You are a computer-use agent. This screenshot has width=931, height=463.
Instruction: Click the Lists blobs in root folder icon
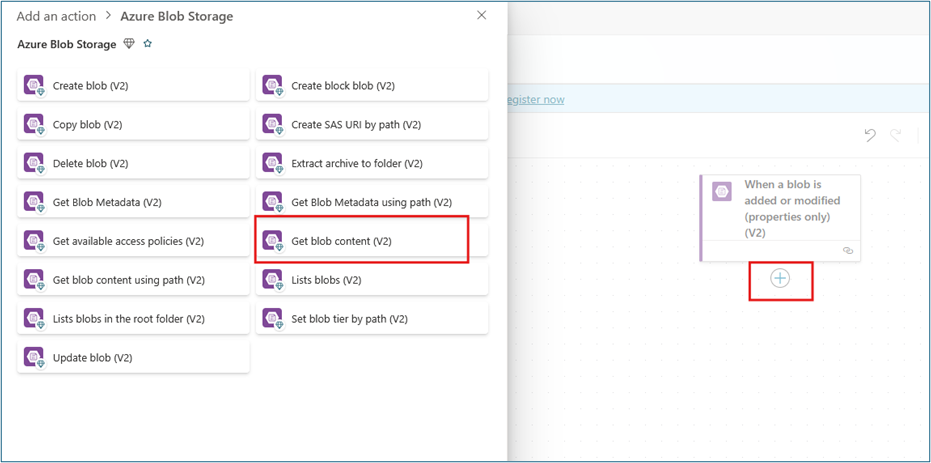point(34,319)
